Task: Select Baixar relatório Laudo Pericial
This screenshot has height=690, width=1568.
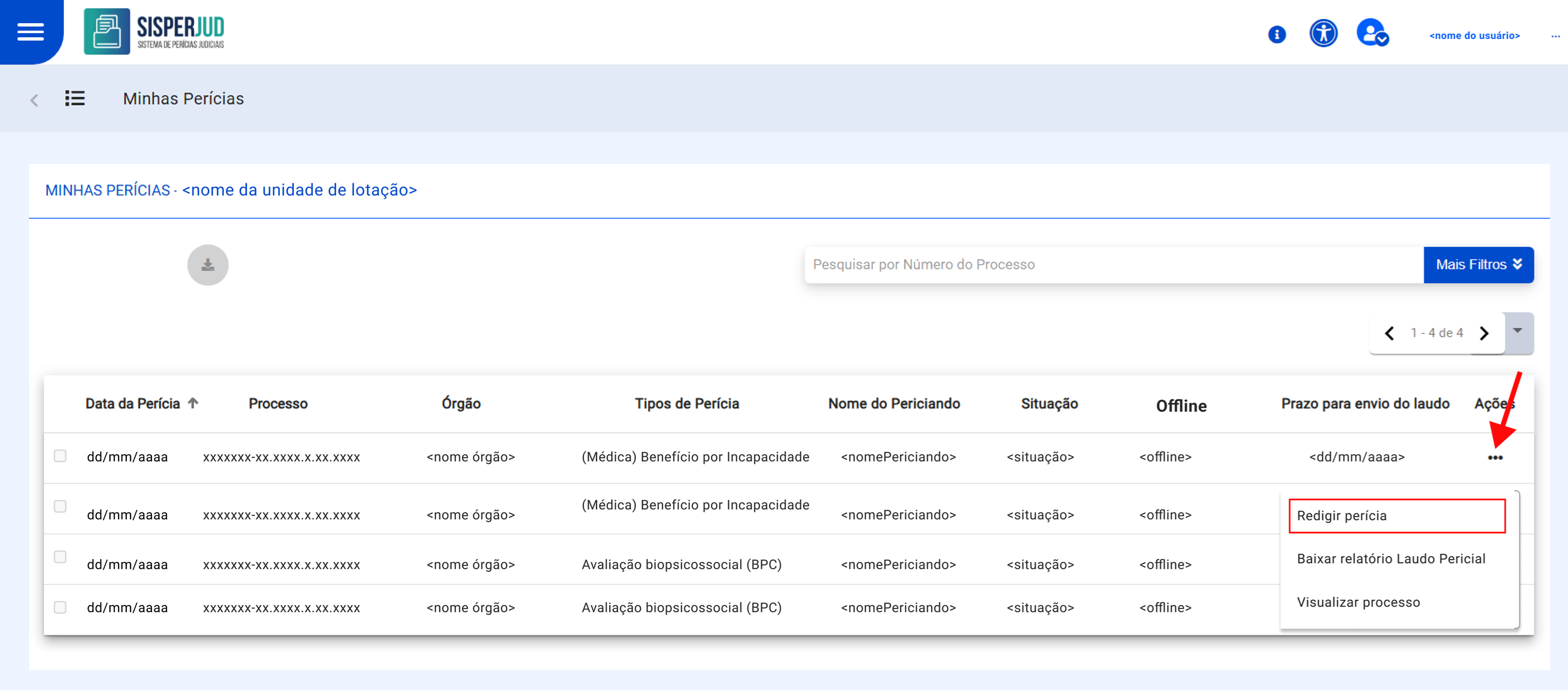Action: point(1390,558)
